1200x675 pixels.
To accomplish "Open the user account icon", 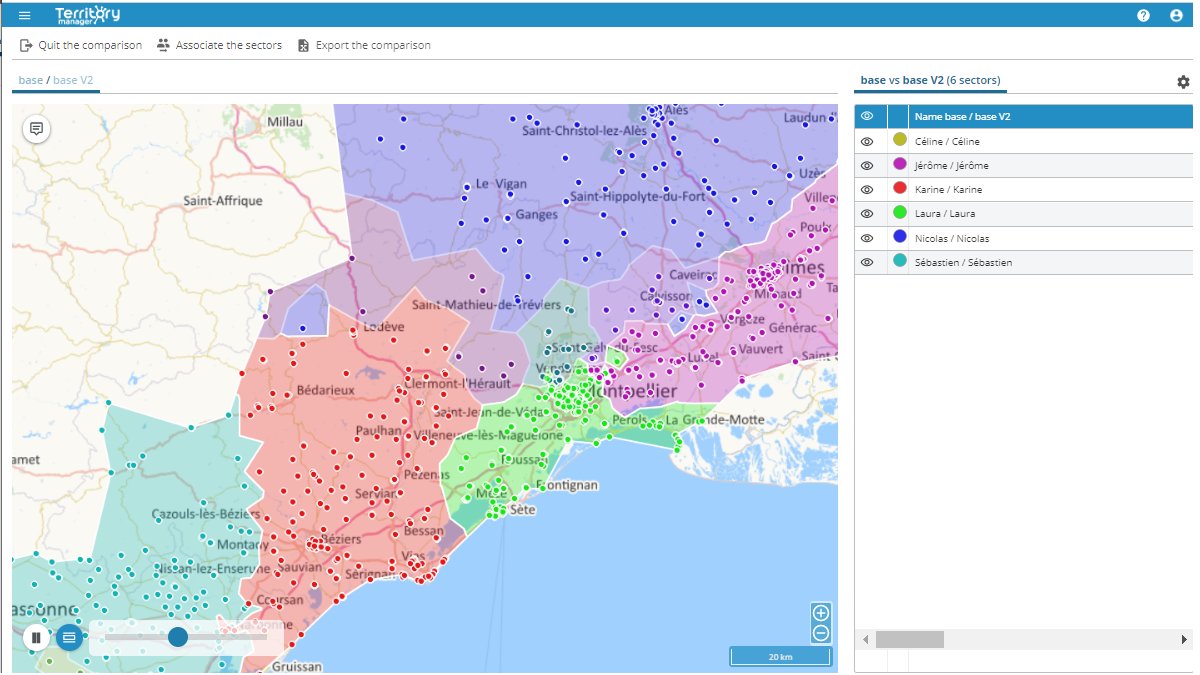I will tap(1176, 15).
